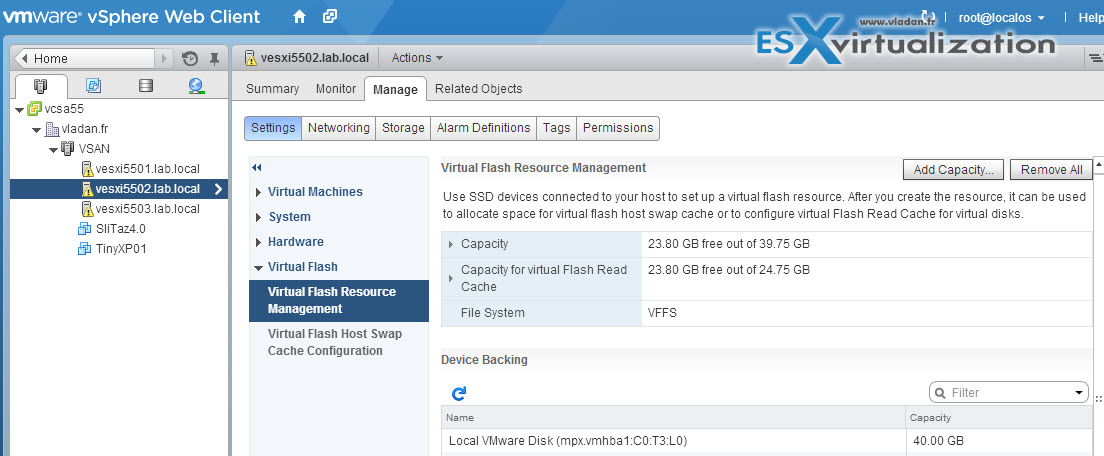
Task: Collapse the vladan.fr datacenter node
Action: point(37,129)
